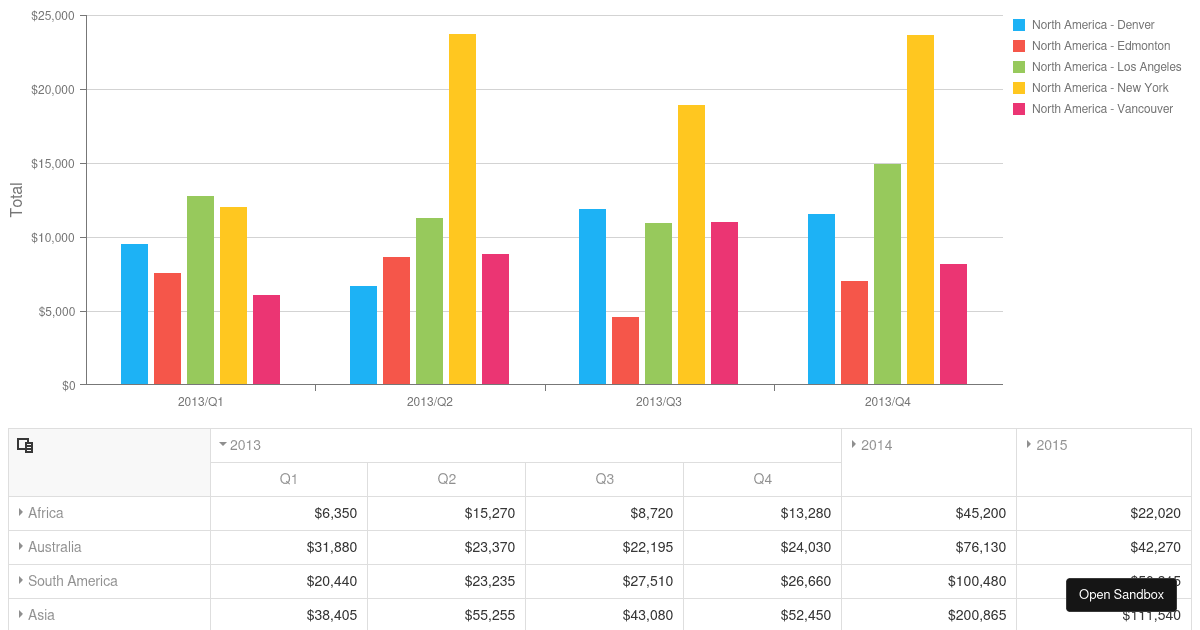1200x630 pixels.
Task: Click the 2013/Q2 axis label
Action: coord(430,402)
